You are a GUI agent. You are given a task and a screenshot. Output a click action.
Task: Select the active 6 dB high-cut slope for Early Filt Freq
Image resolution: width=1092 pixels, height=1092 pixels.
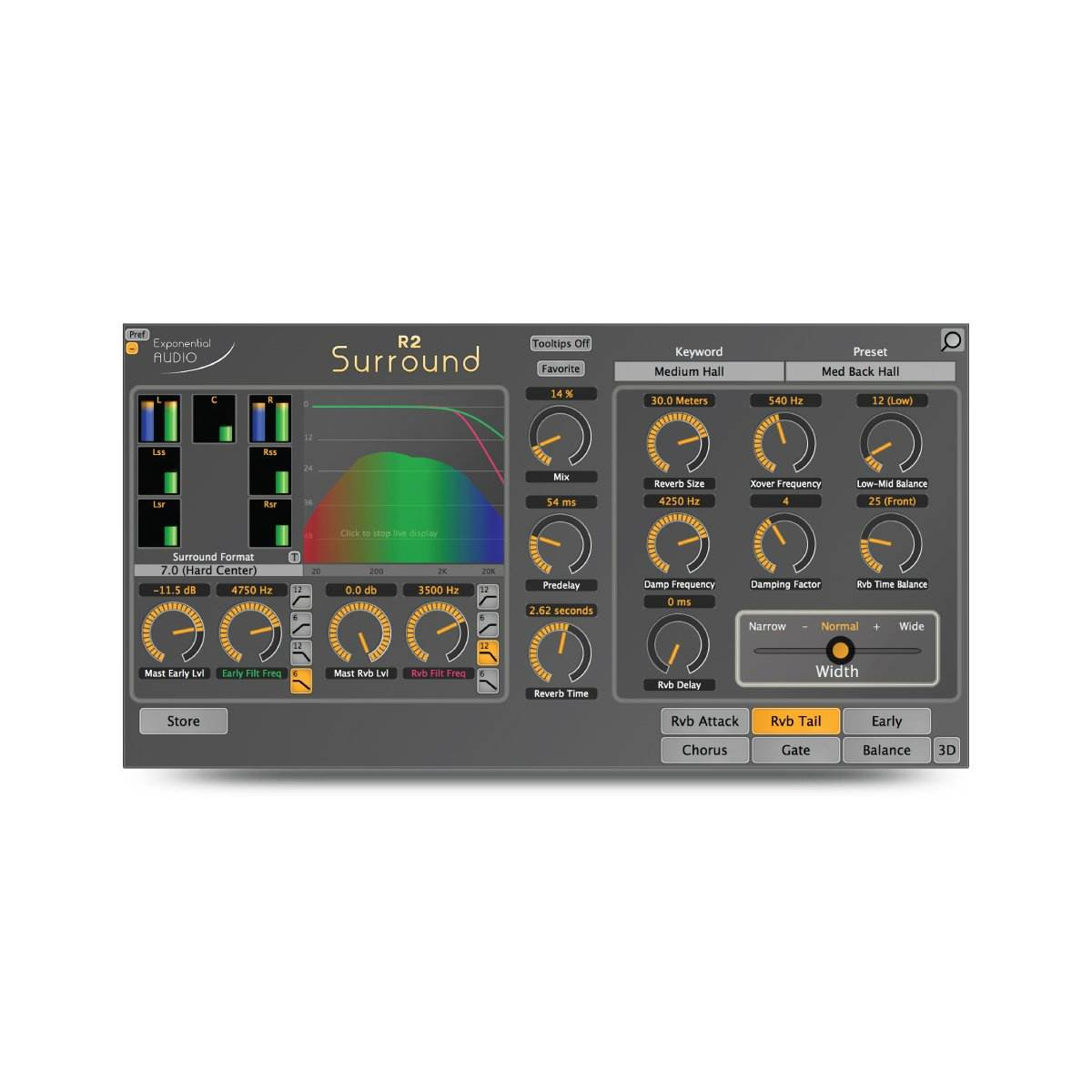coord(301,681)
